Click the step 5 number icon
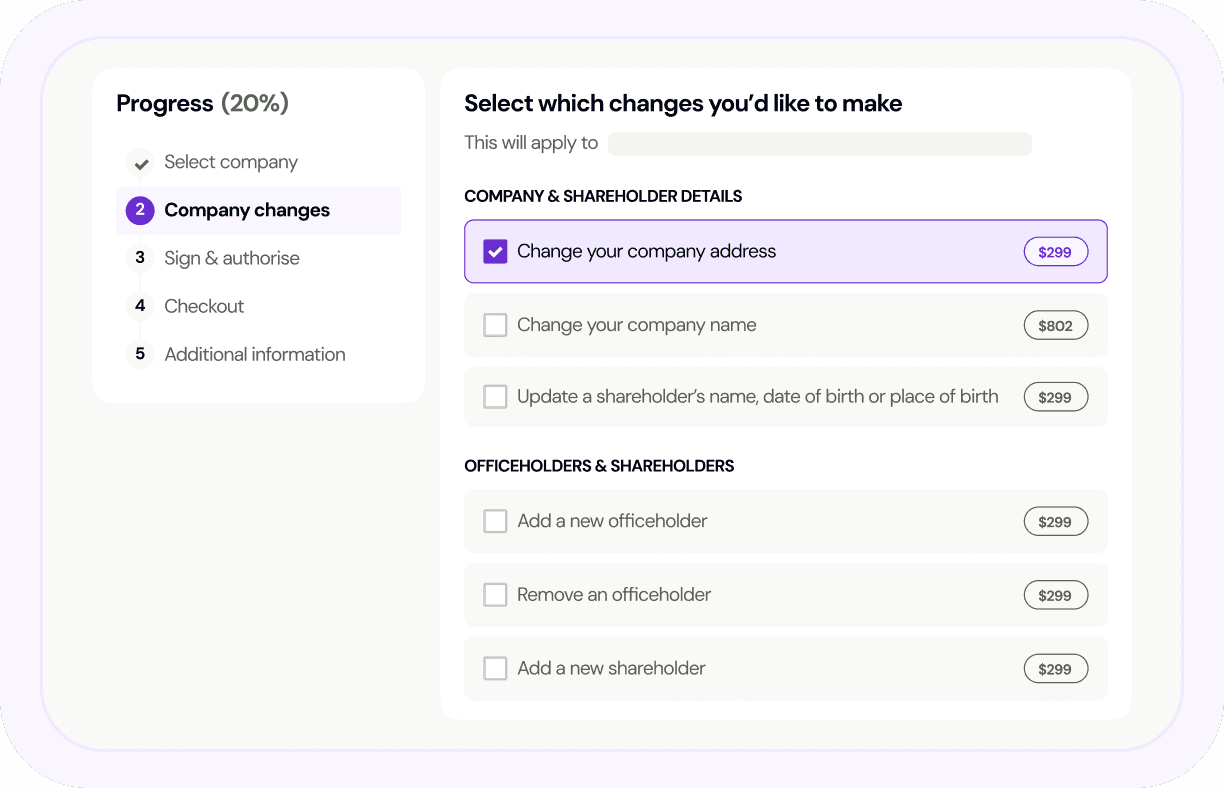This screenshot has height=788, width=1224. click(140, 354)
